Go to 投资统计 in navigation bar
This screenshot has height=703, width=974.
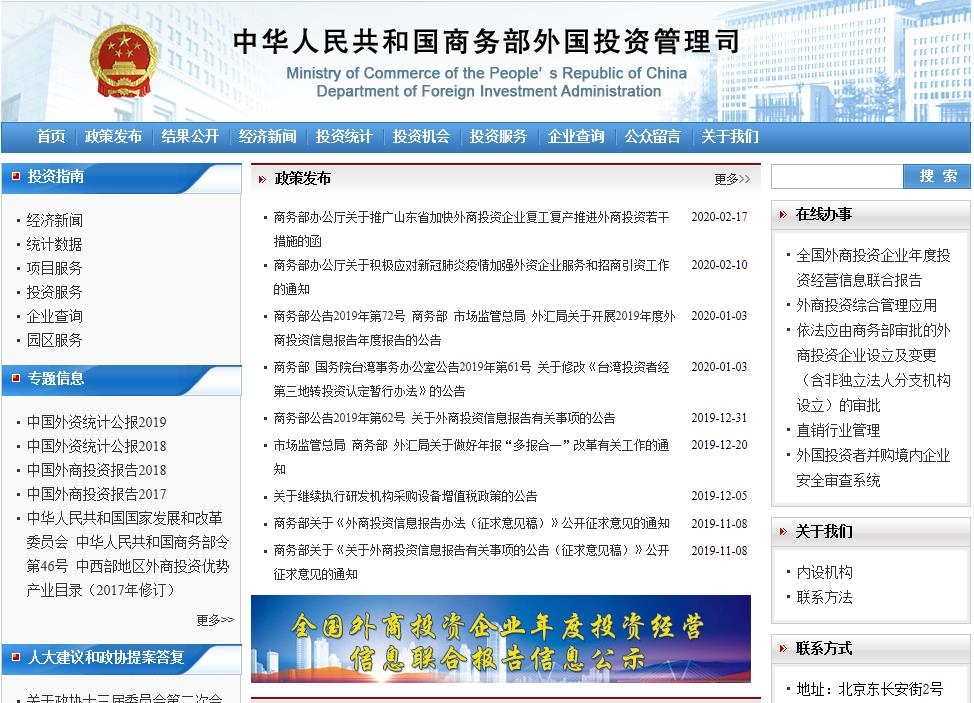click(344, 137)
